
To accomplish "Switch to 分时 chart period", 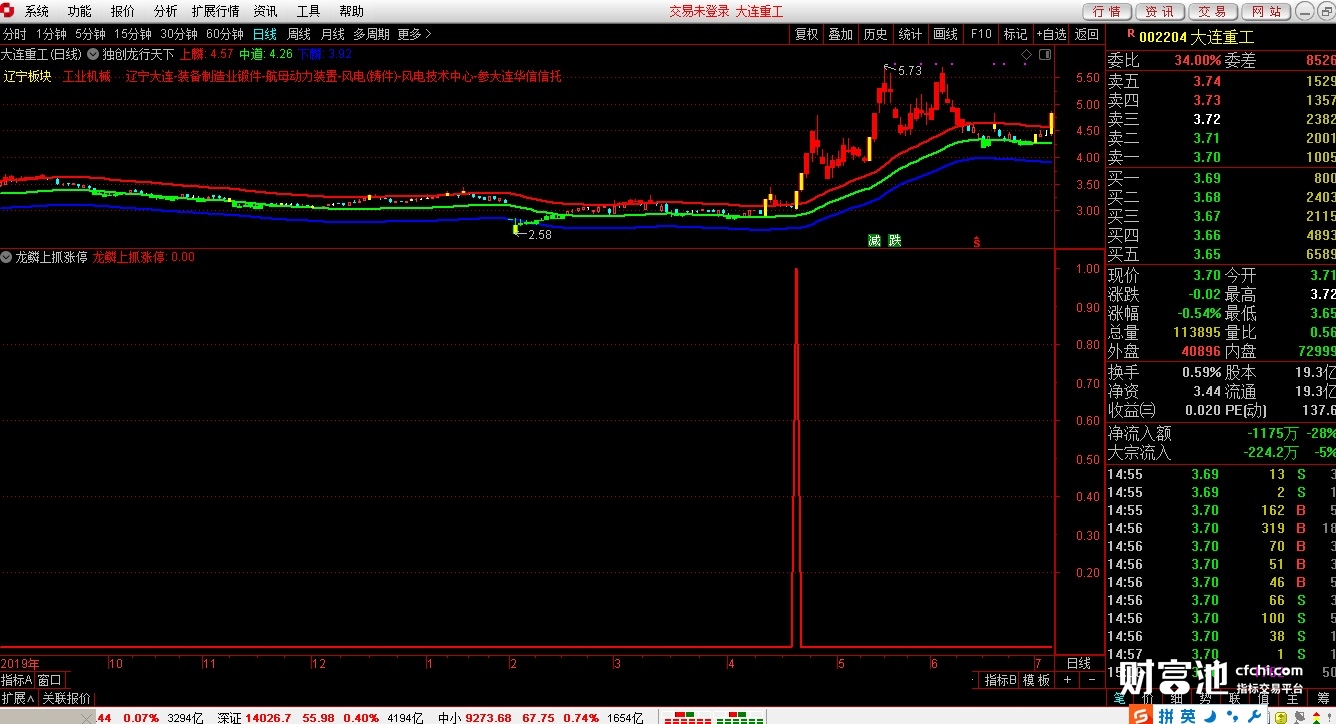I will point(14,34).
